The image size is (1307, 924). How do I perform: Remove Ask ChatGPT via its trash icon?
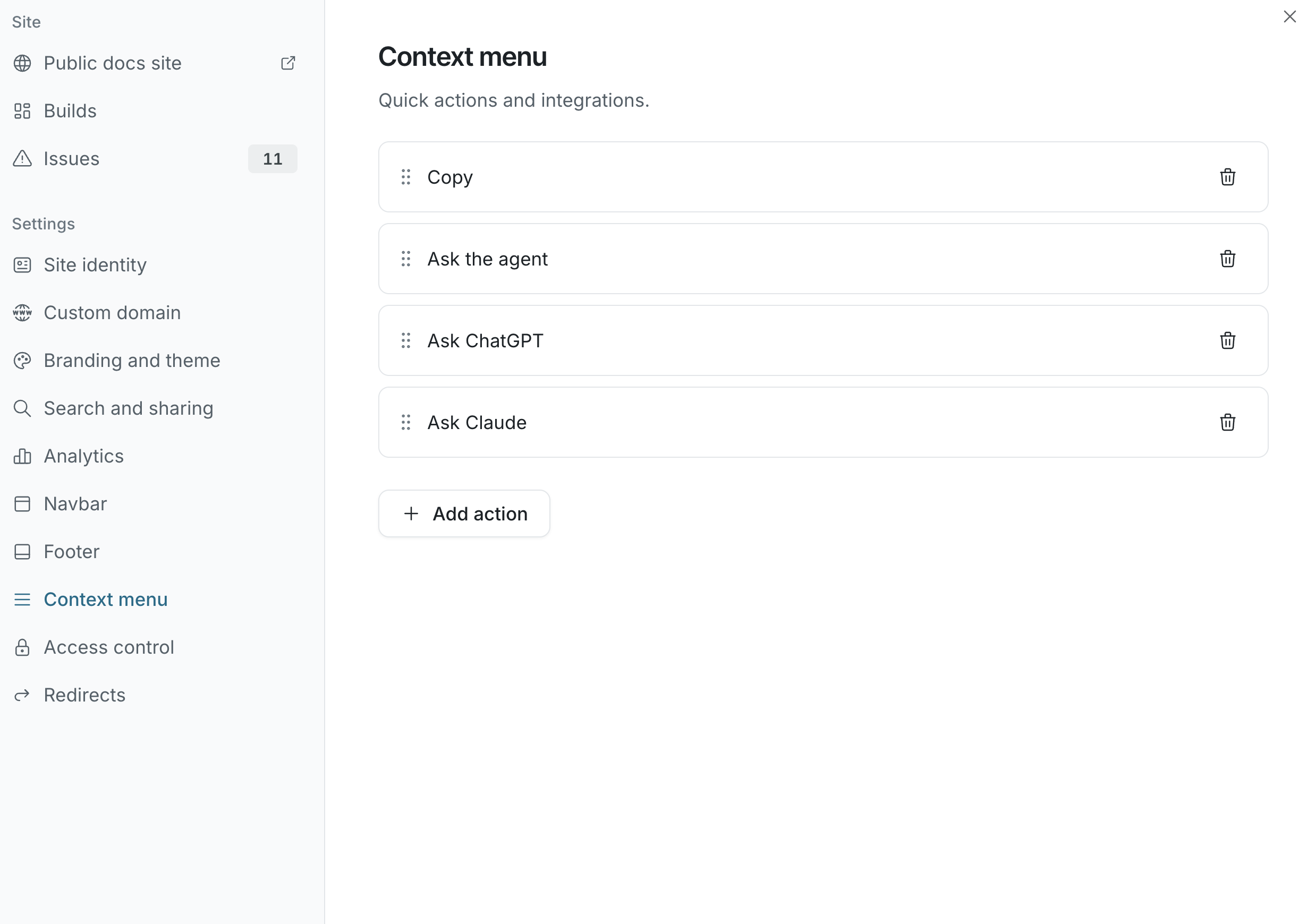pyautogui.click(x=1227, y=341)
